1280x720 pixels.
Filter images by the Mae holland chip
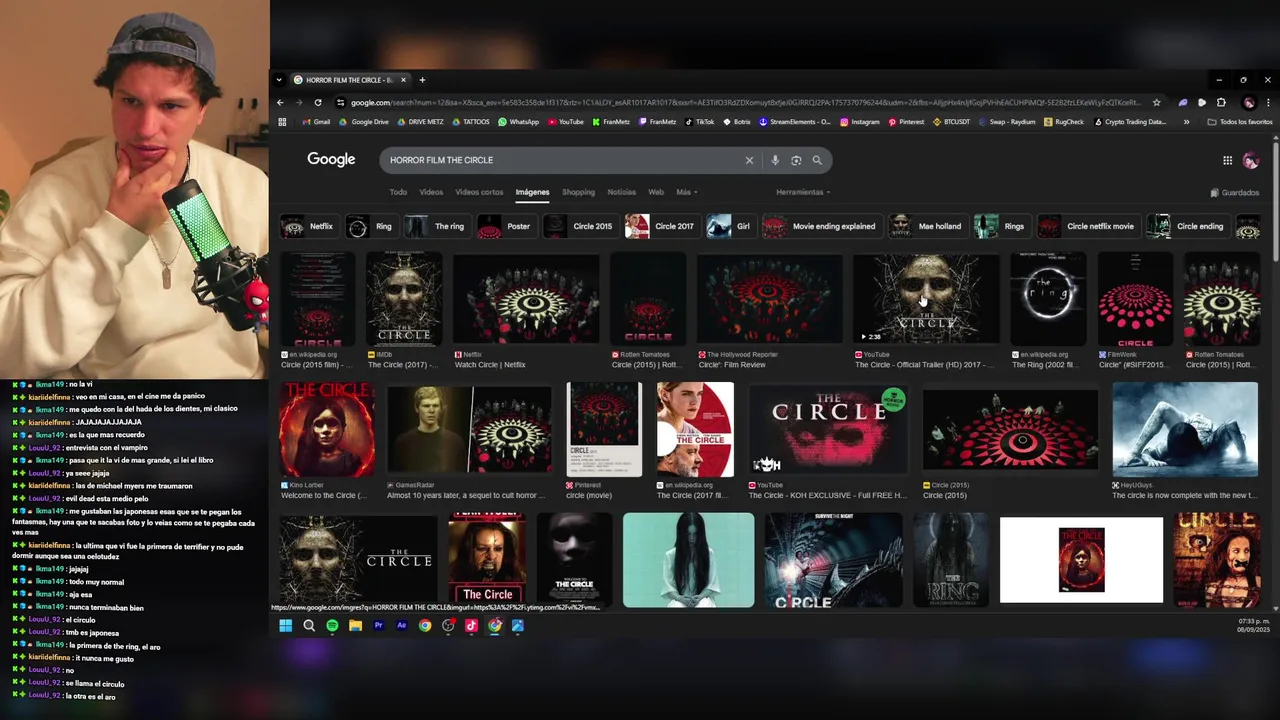pos(928,226)
